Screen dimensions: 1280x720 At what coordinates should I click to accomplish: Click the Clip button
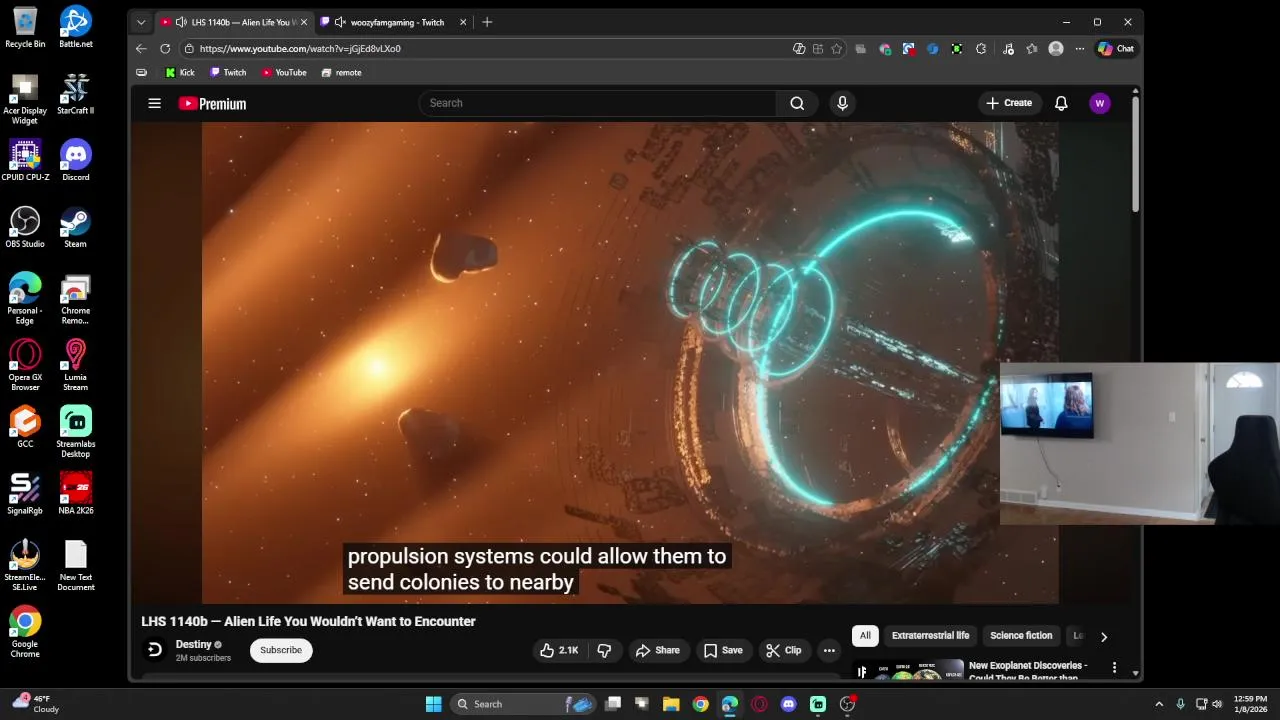[x=784, y=650]
